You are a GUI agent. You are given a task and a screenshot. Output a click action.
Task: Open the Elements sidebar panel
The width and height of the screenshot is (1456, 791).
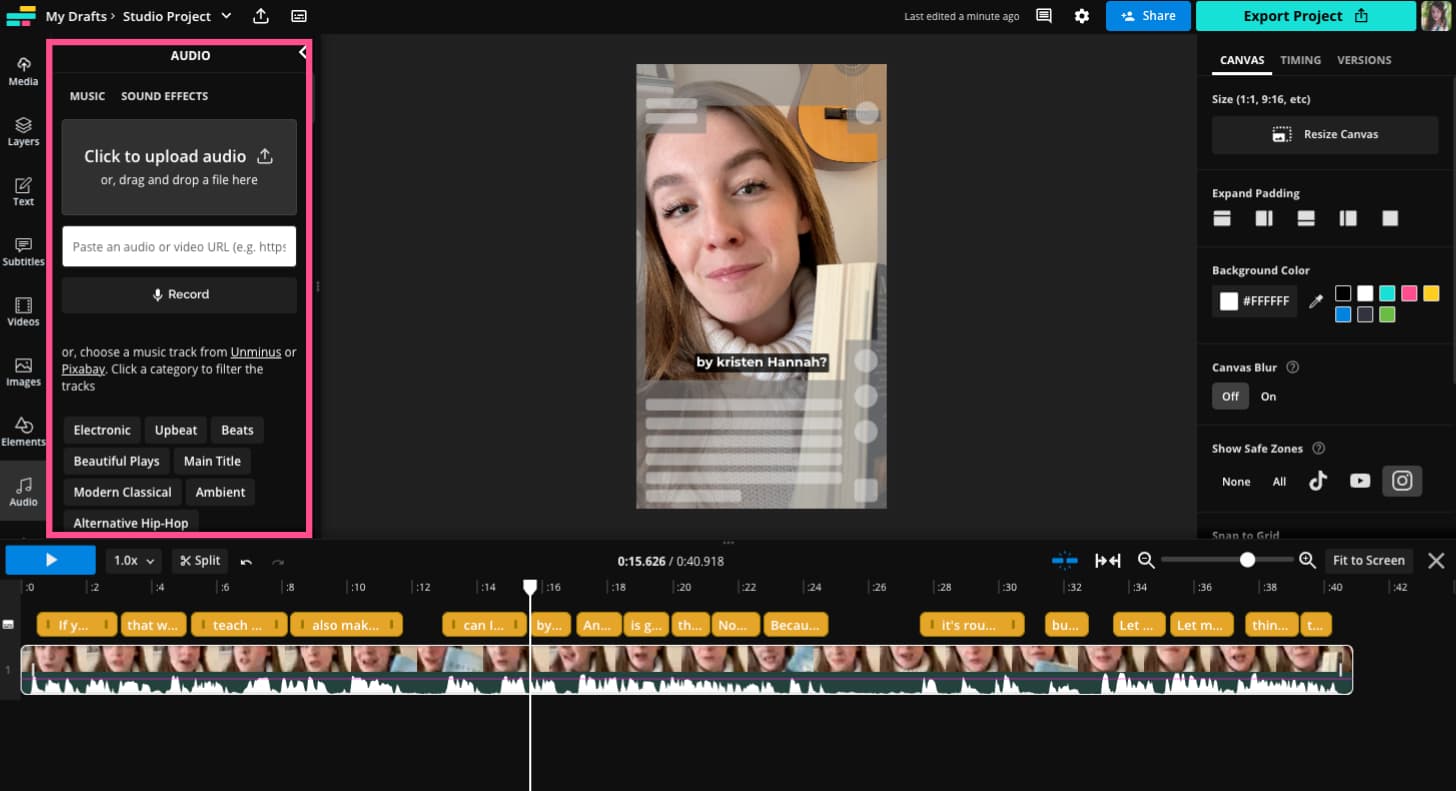23,431
